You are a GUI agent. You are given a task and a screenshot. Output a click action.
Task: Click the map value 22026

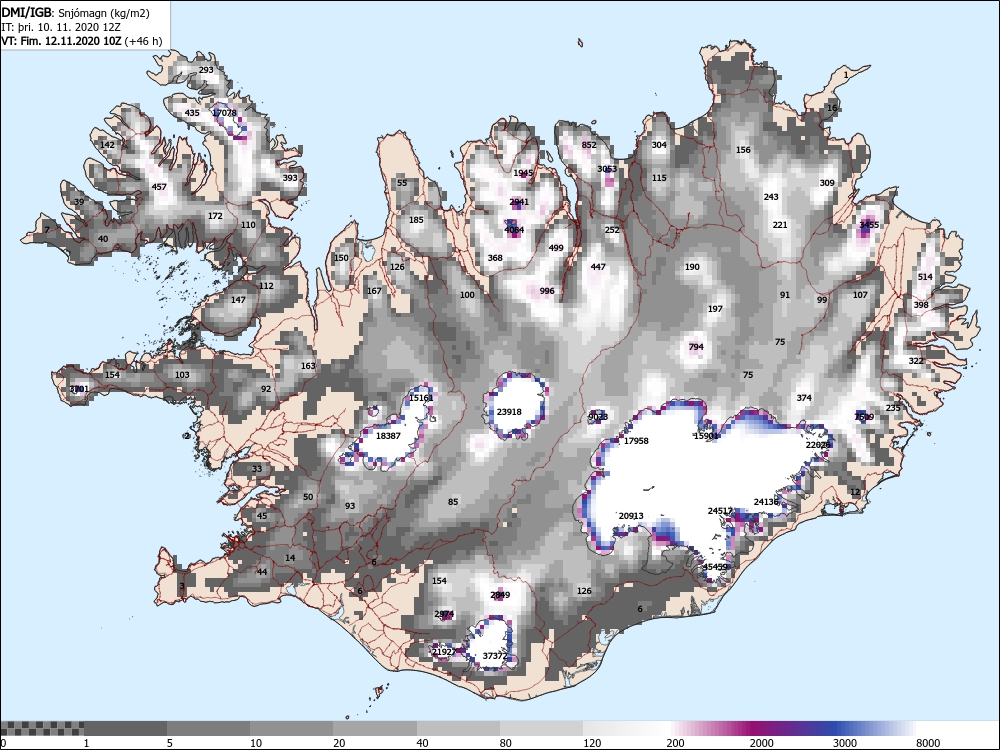pyautogui.click(x=818, y=445)
